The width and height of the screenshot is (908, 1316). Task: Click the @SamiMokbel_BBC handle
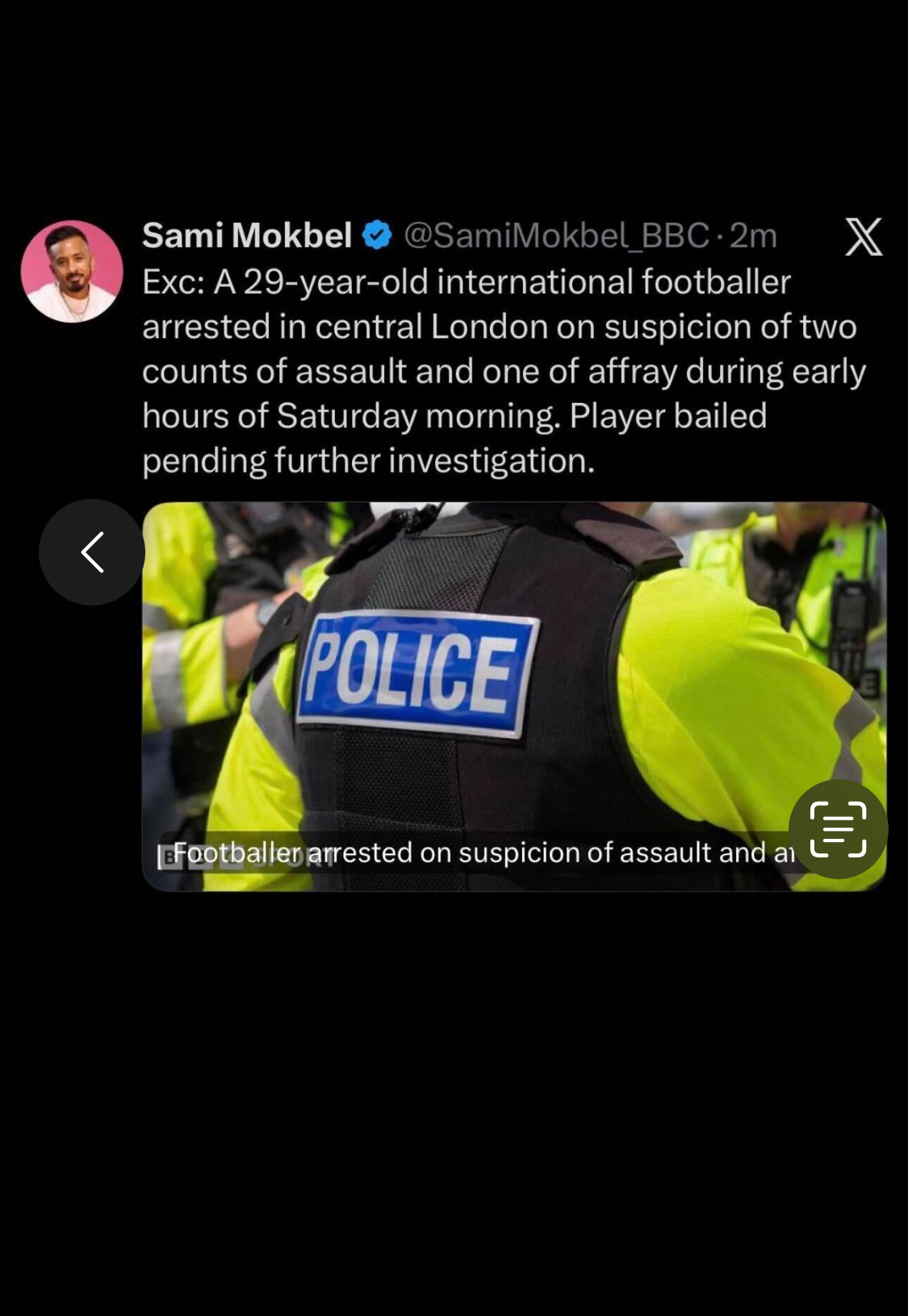tap(556, 236)
